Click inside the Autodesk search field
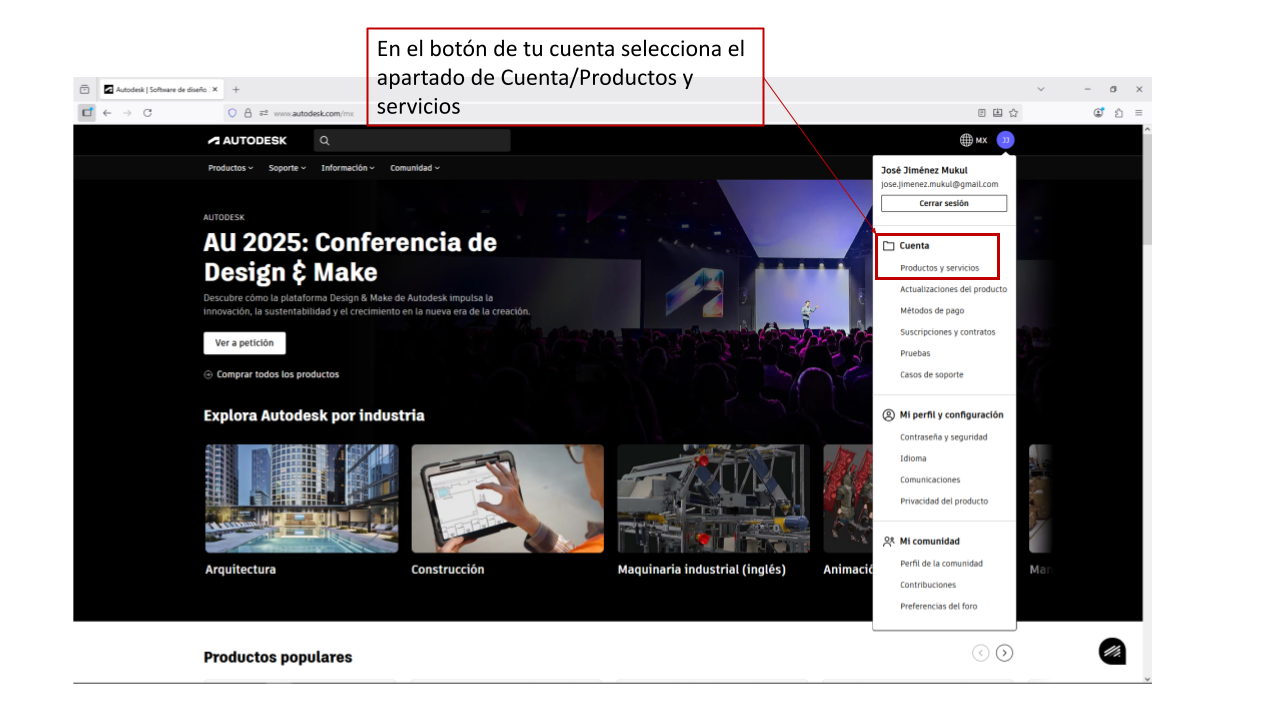This screenshot has height=720, width=1280. click(x=412, y=140)
